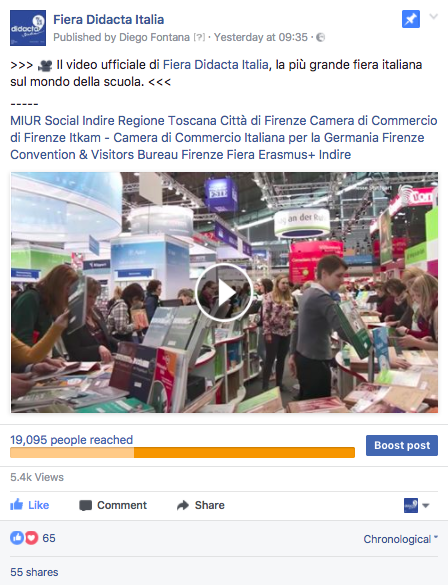Open post options chevron at top right
Viewport: 448px width, 585px height.
433,16
